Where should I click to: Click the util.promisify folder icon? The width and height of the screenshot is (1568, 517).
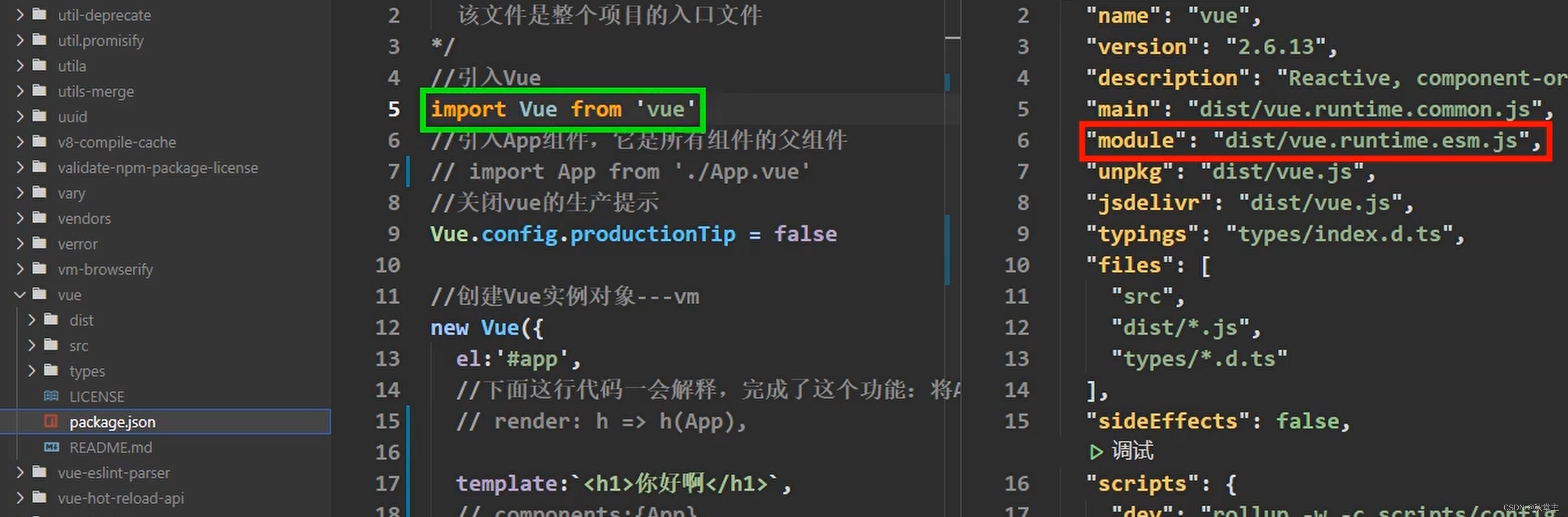40,39
